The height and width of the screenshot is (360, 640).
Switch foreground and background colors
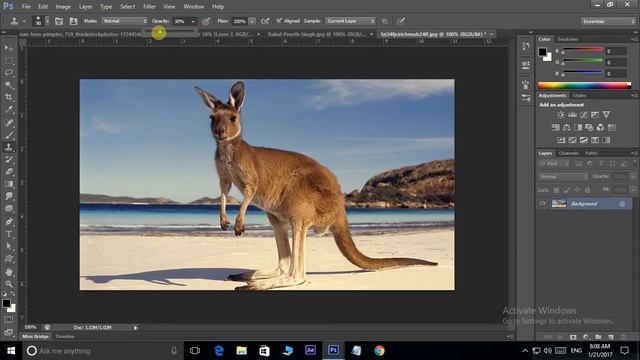click(x=13, y=293)
